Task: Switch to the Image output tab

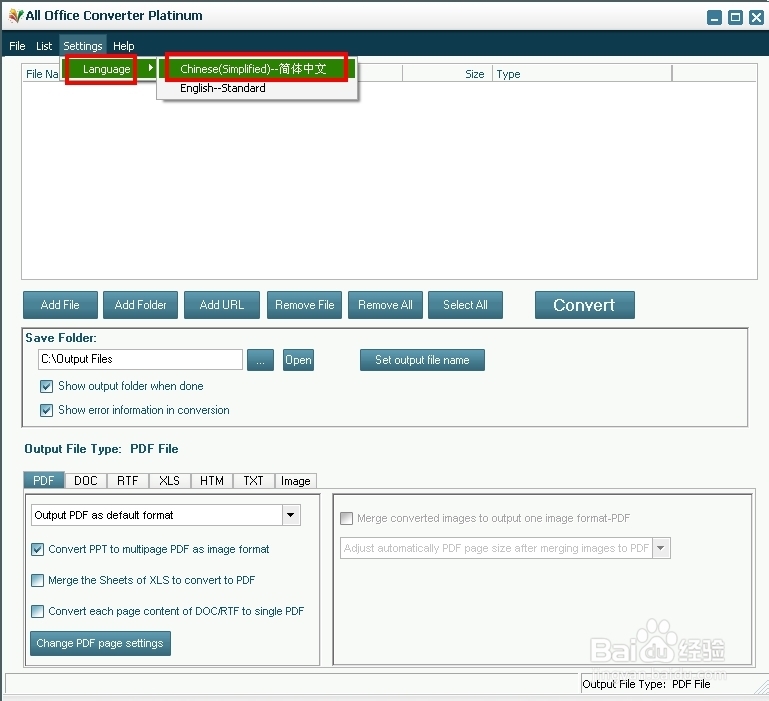Action: (296, 481)
